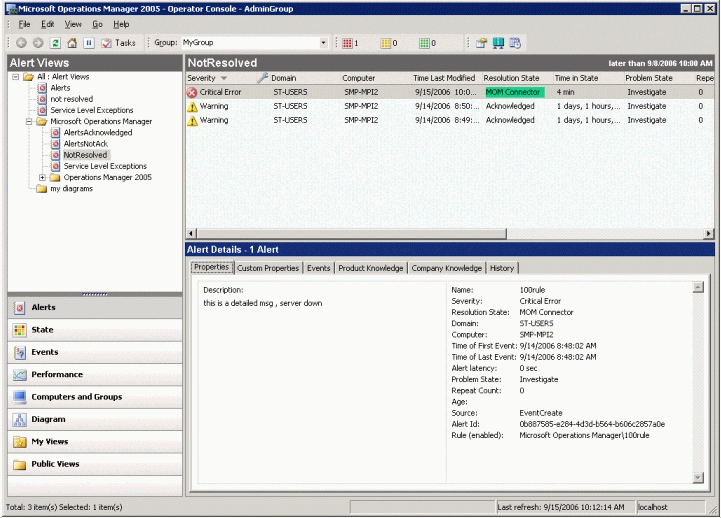Open Computers and Groups navigation button
The image size is (721, 518).
point(95,397)
